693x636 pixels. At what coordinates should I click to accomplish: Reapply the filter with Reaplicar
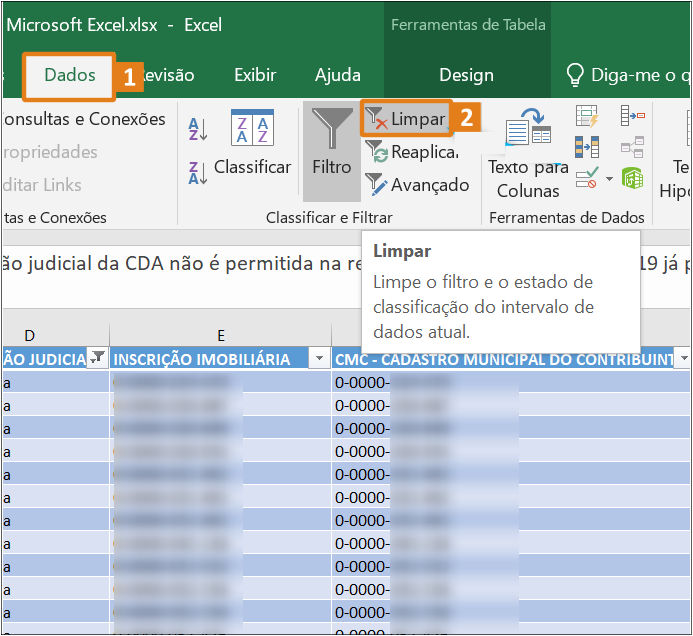click(412, 152)
